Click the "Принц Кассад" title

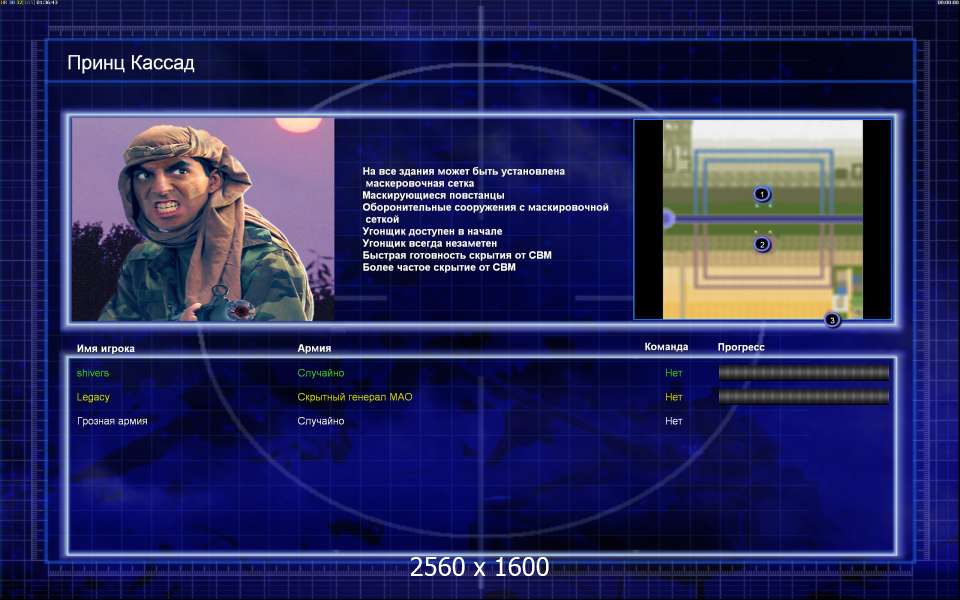tap(131, 62)
